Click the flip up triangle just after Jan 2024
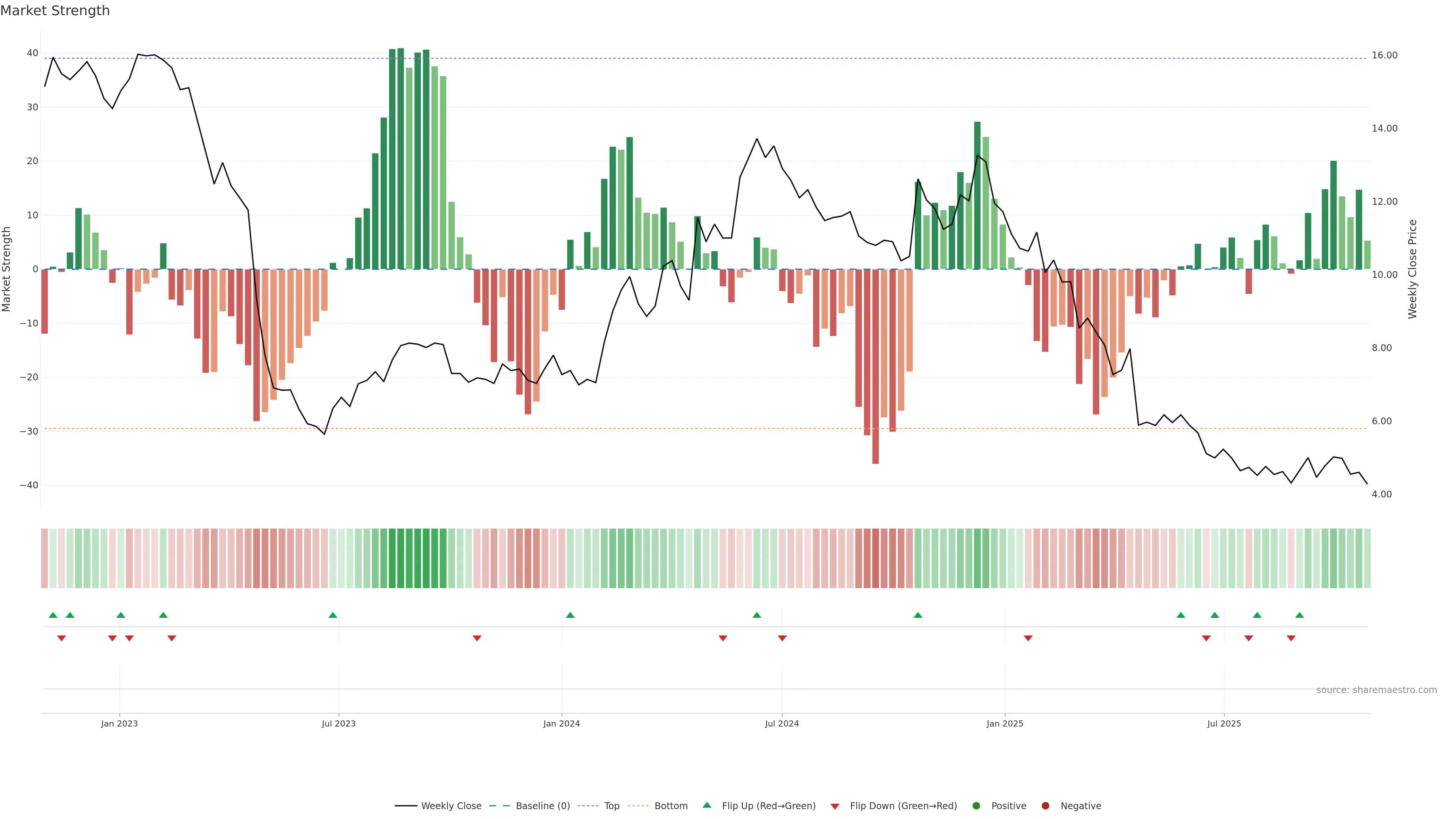 [x=570, y=615]
